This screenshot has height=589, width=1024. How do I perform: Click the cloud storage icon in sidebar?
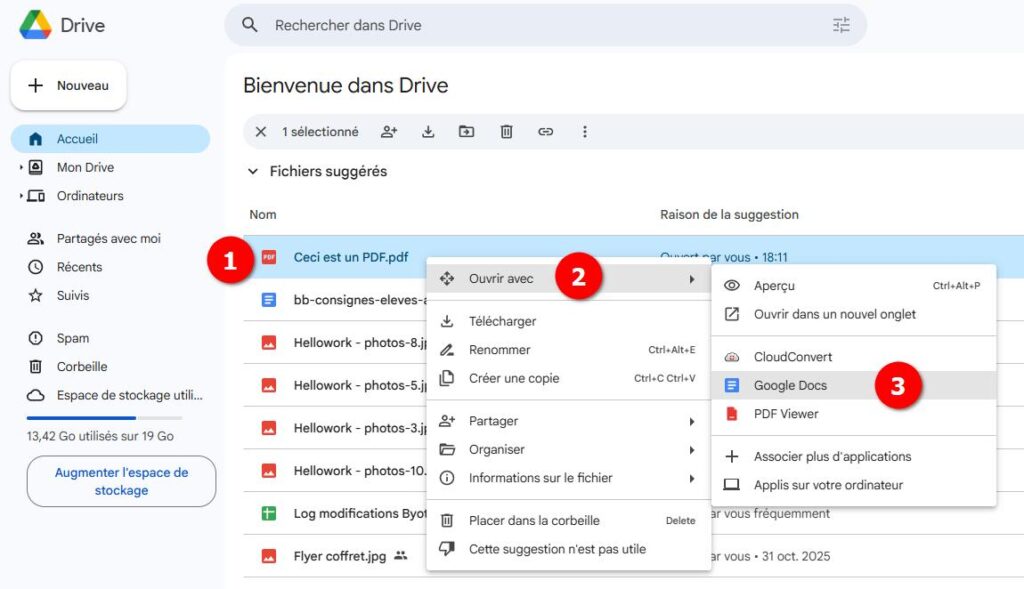click(x=35, y=395)
